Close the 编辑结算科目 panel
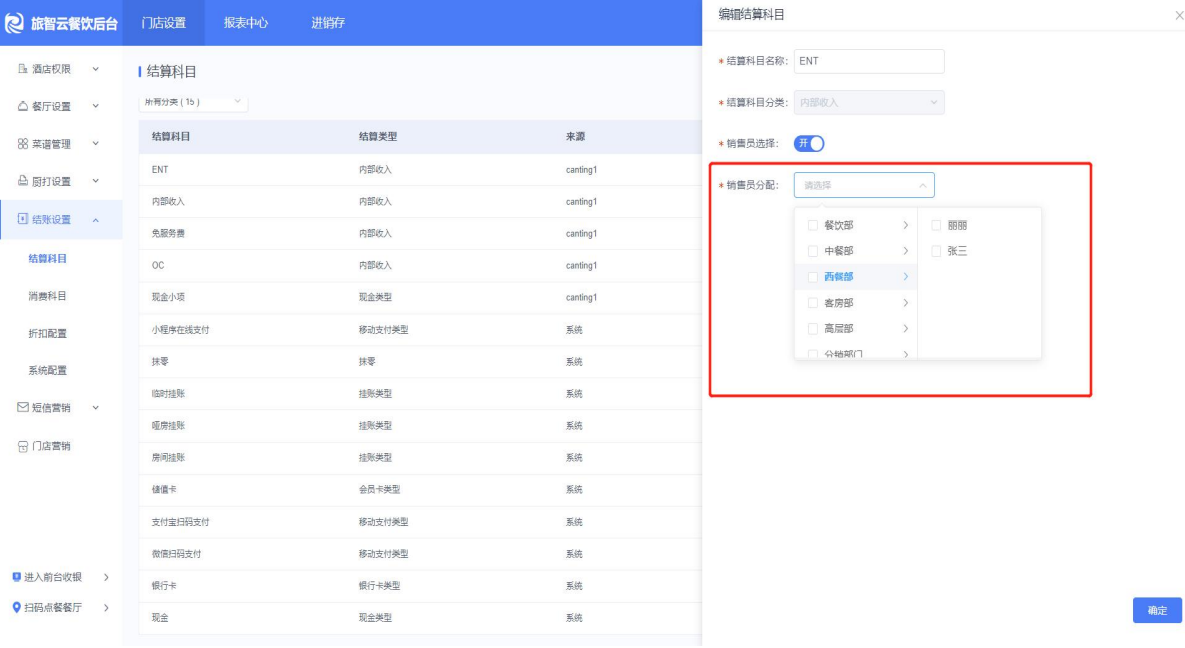 coord(1179,15)
